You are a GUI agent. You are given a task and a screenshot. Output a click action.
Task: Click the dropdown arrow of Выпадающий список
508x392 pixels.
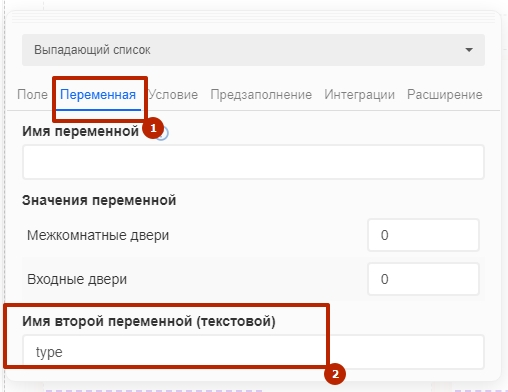469,50
